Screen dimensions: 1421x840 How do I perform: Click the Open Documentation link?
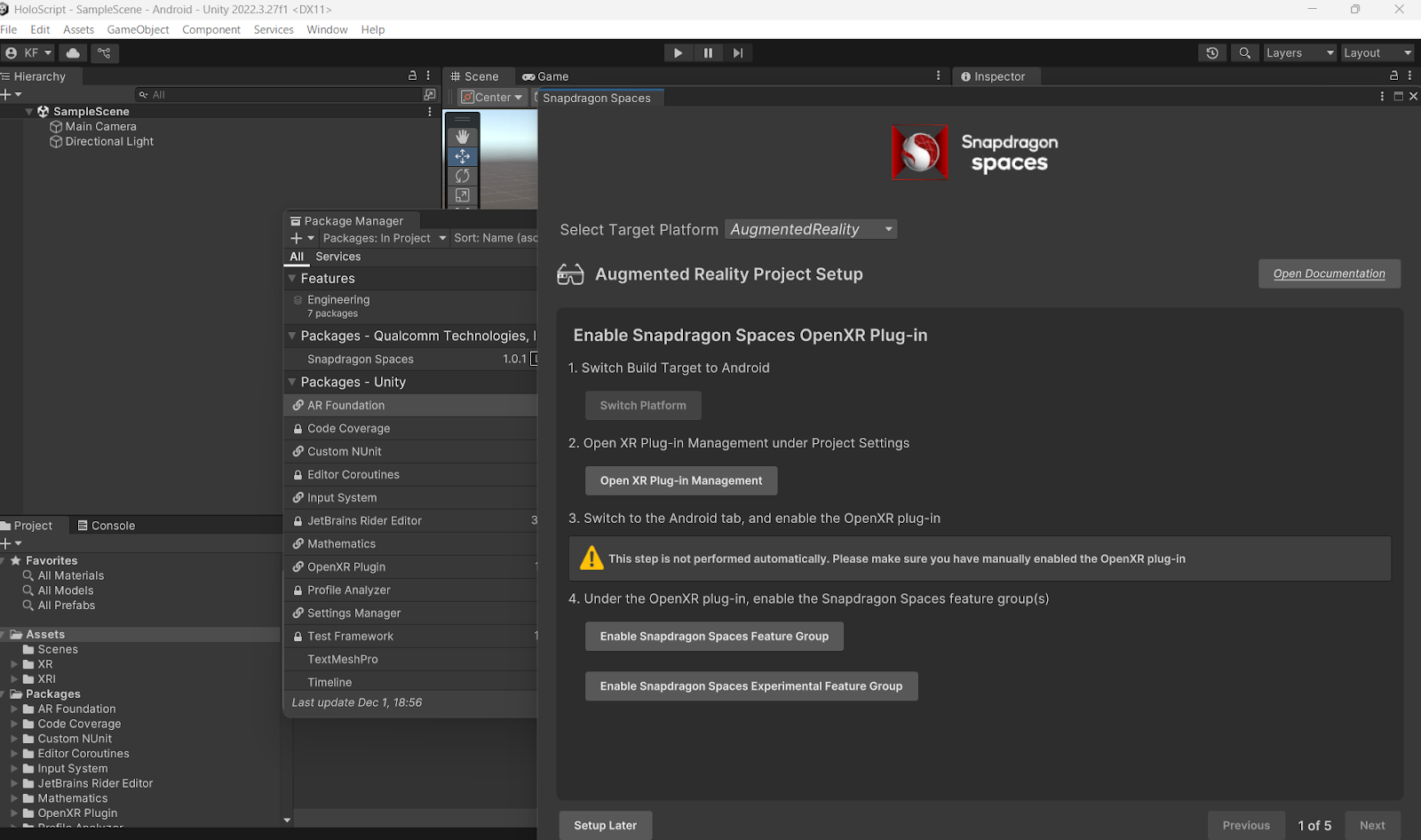point(1329,273)
